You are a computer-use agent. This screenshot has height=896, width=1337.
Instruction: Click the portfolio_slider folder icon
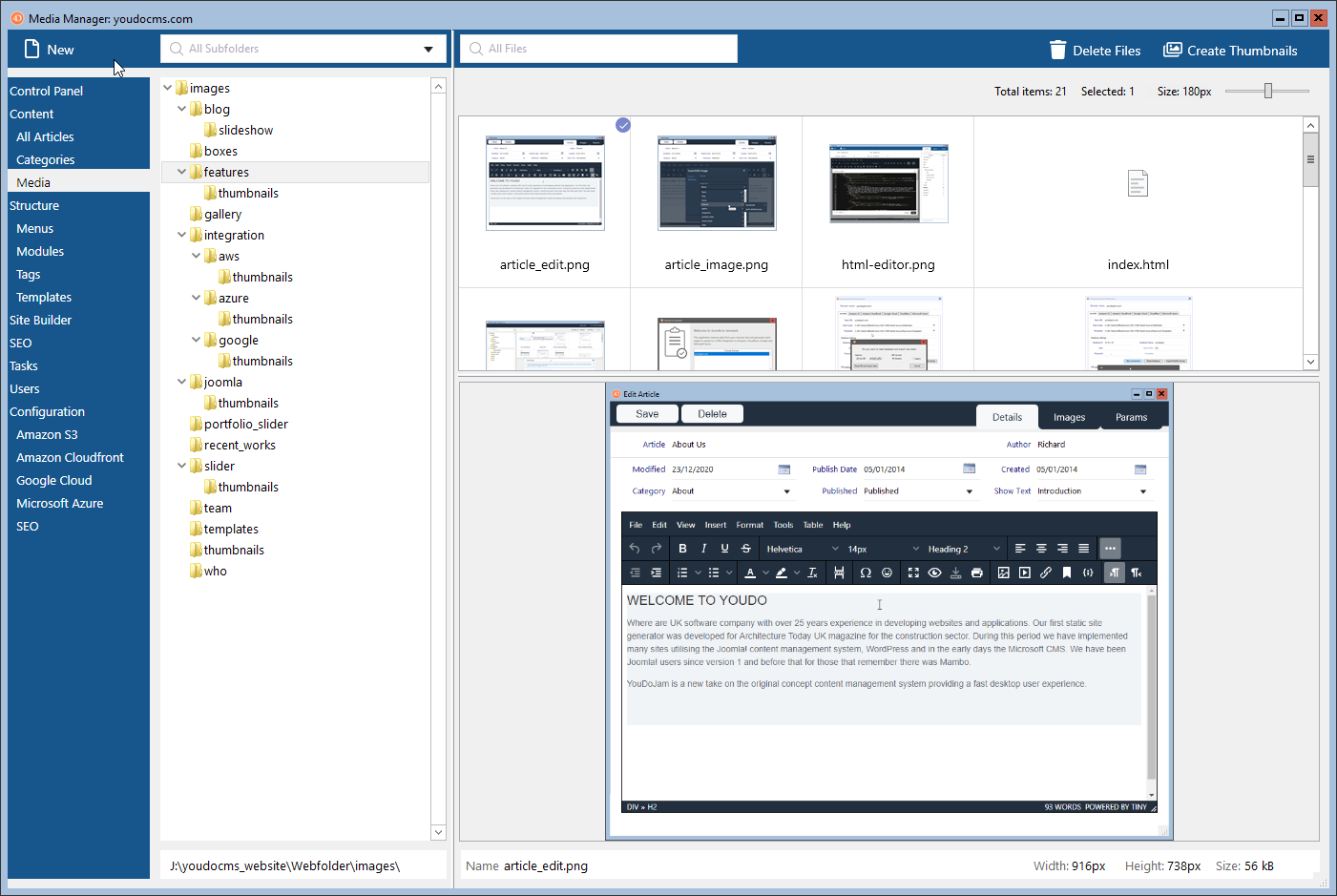coord(197,424)
